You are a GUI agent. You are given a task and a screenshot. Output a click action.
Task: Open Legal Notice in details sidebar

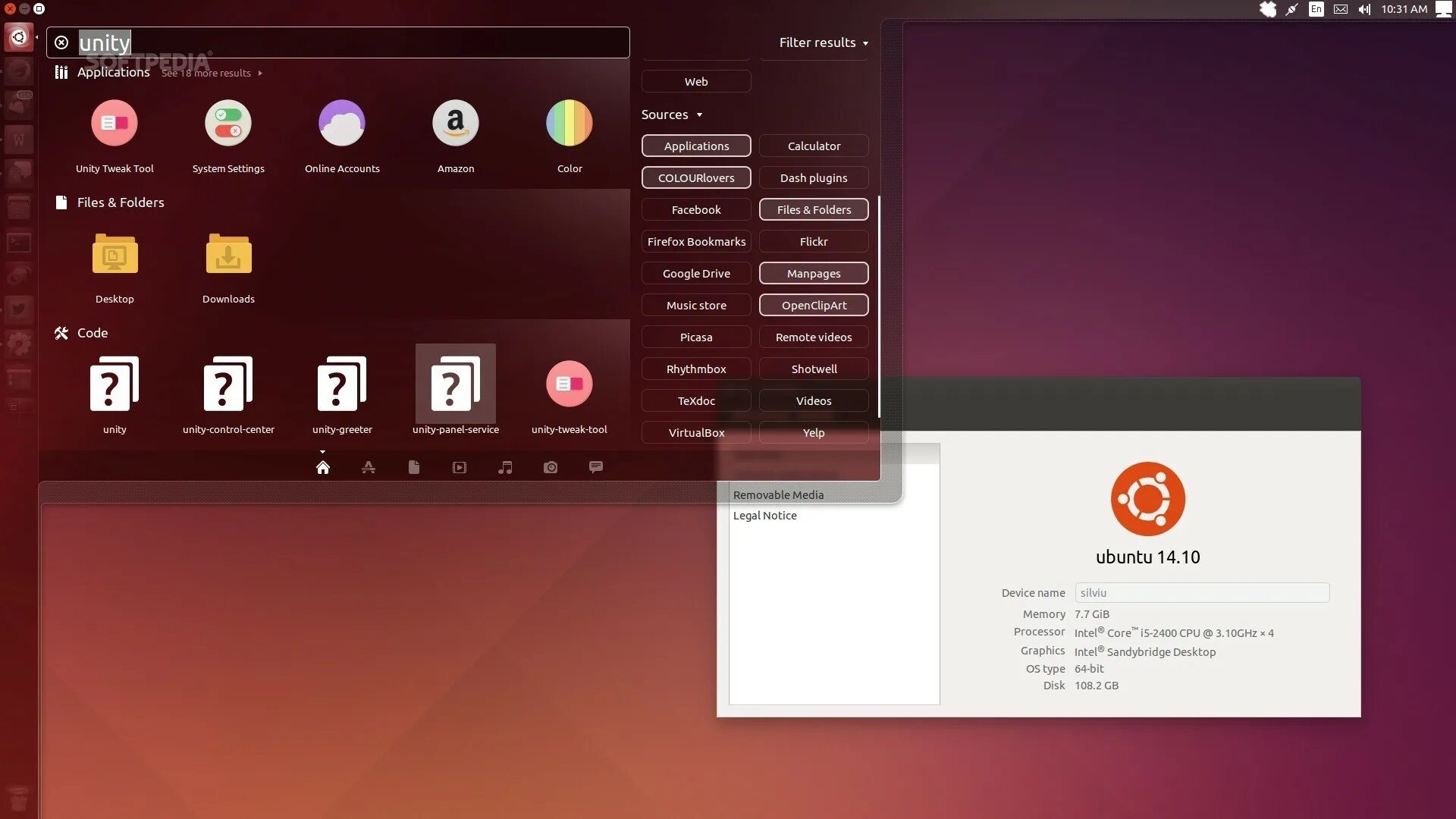[x=764, y=516]
